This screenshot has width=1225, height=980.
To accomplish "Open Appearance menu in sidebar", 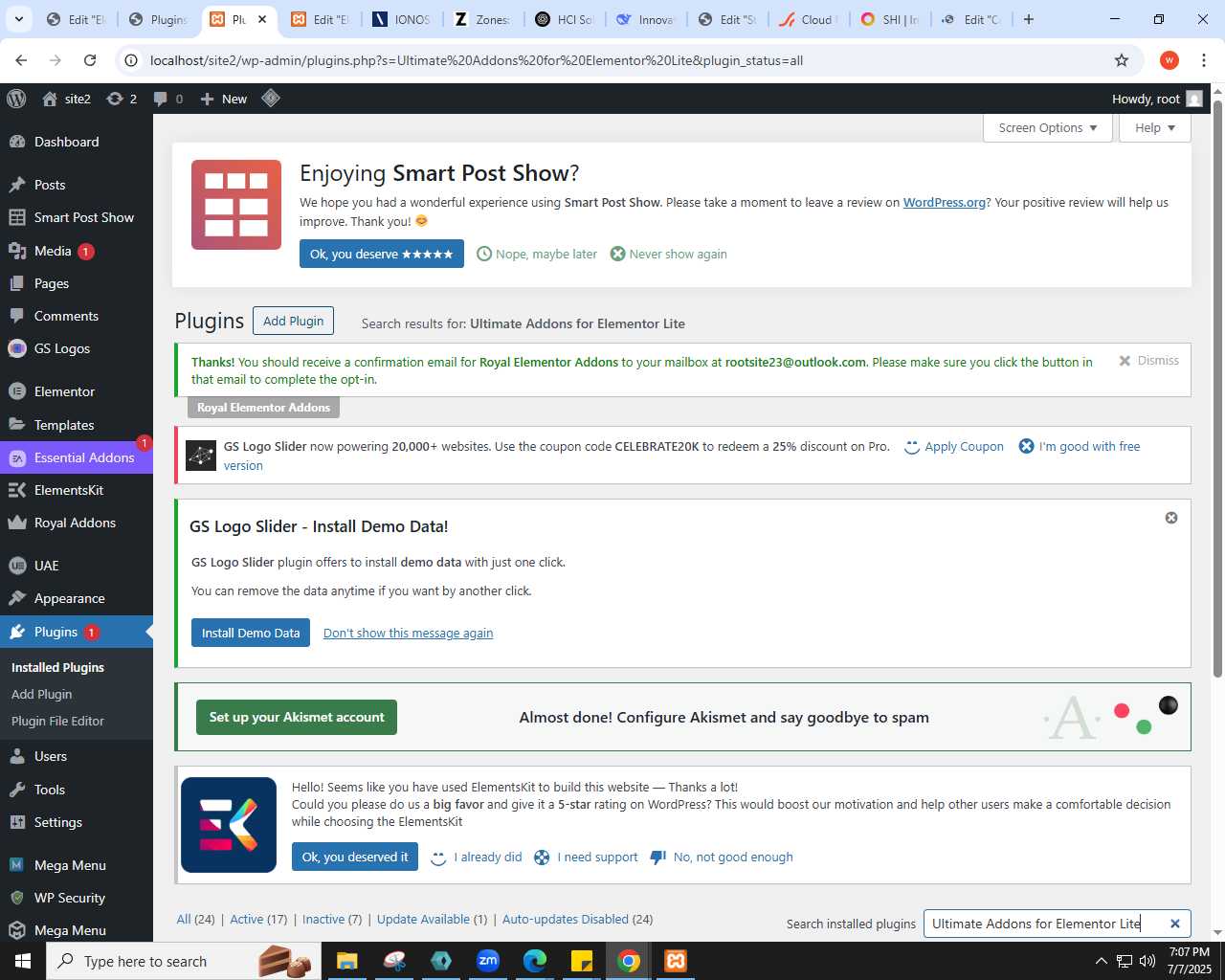I will 77,598.
